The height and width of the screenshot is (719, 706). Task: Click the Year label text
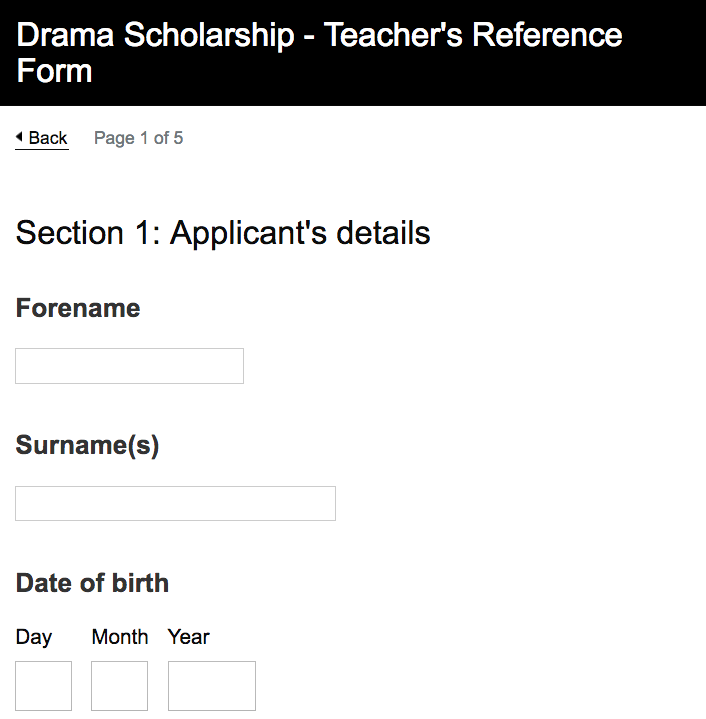(x=188, y=636)
